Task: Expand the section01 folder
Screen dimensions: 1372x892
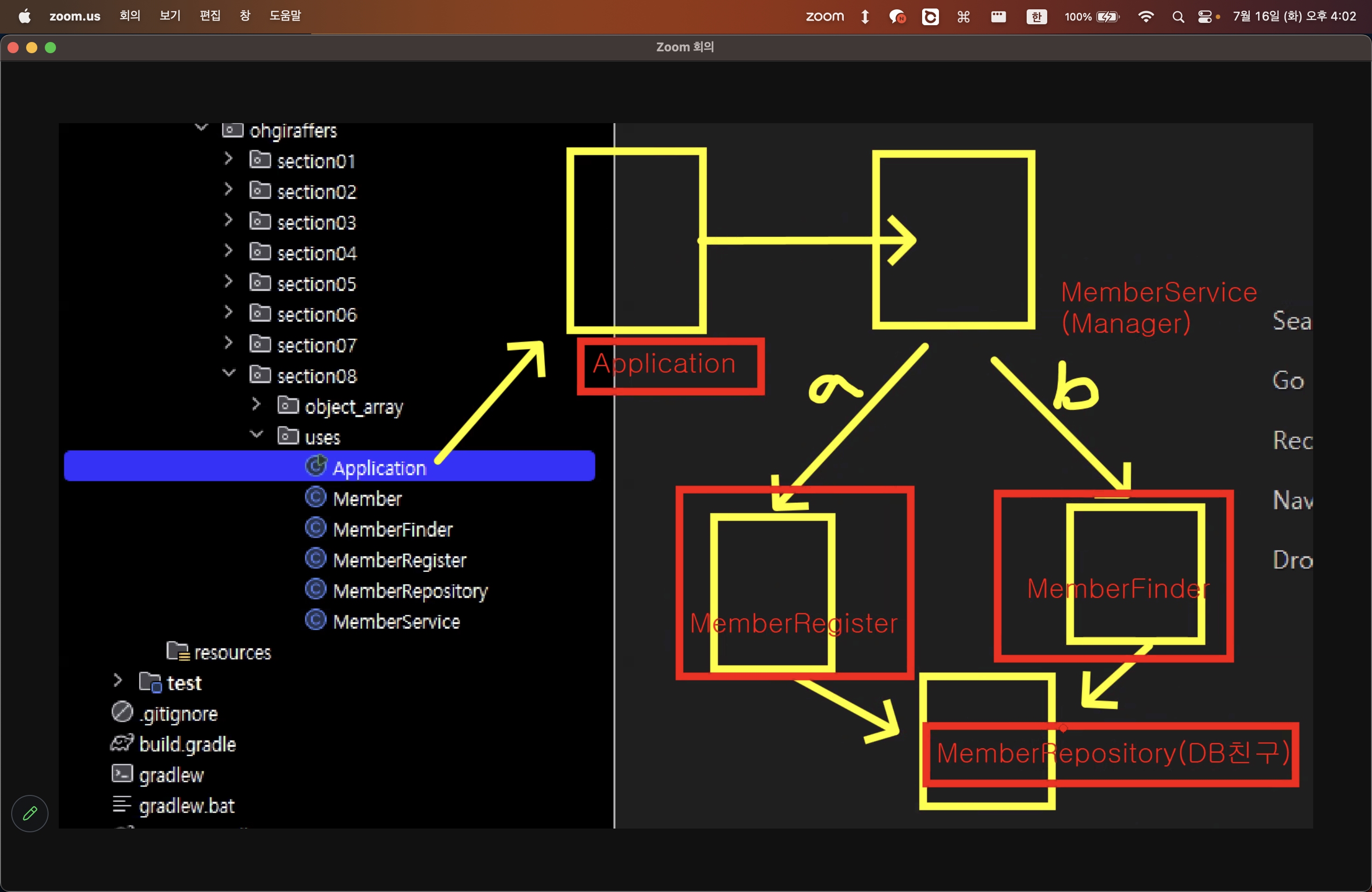Action: (x=228, y=159)
